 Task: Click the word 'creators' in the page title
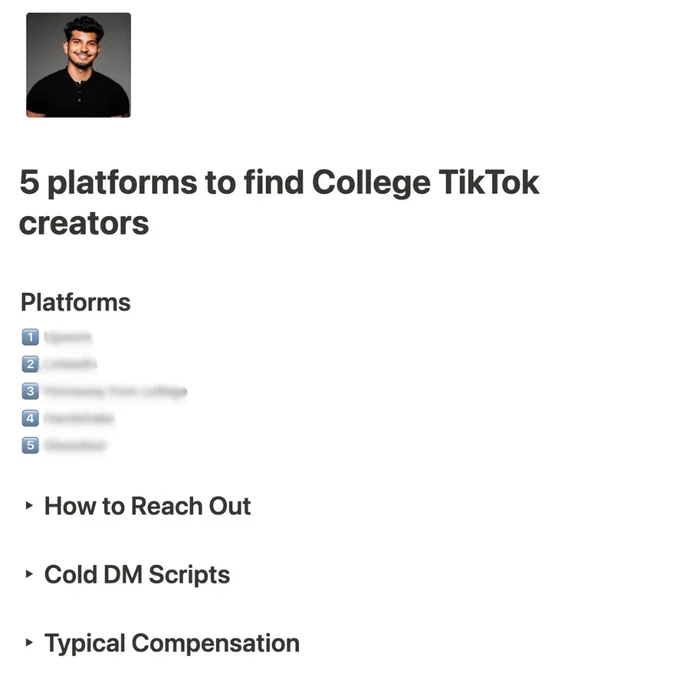pos(84,223)
